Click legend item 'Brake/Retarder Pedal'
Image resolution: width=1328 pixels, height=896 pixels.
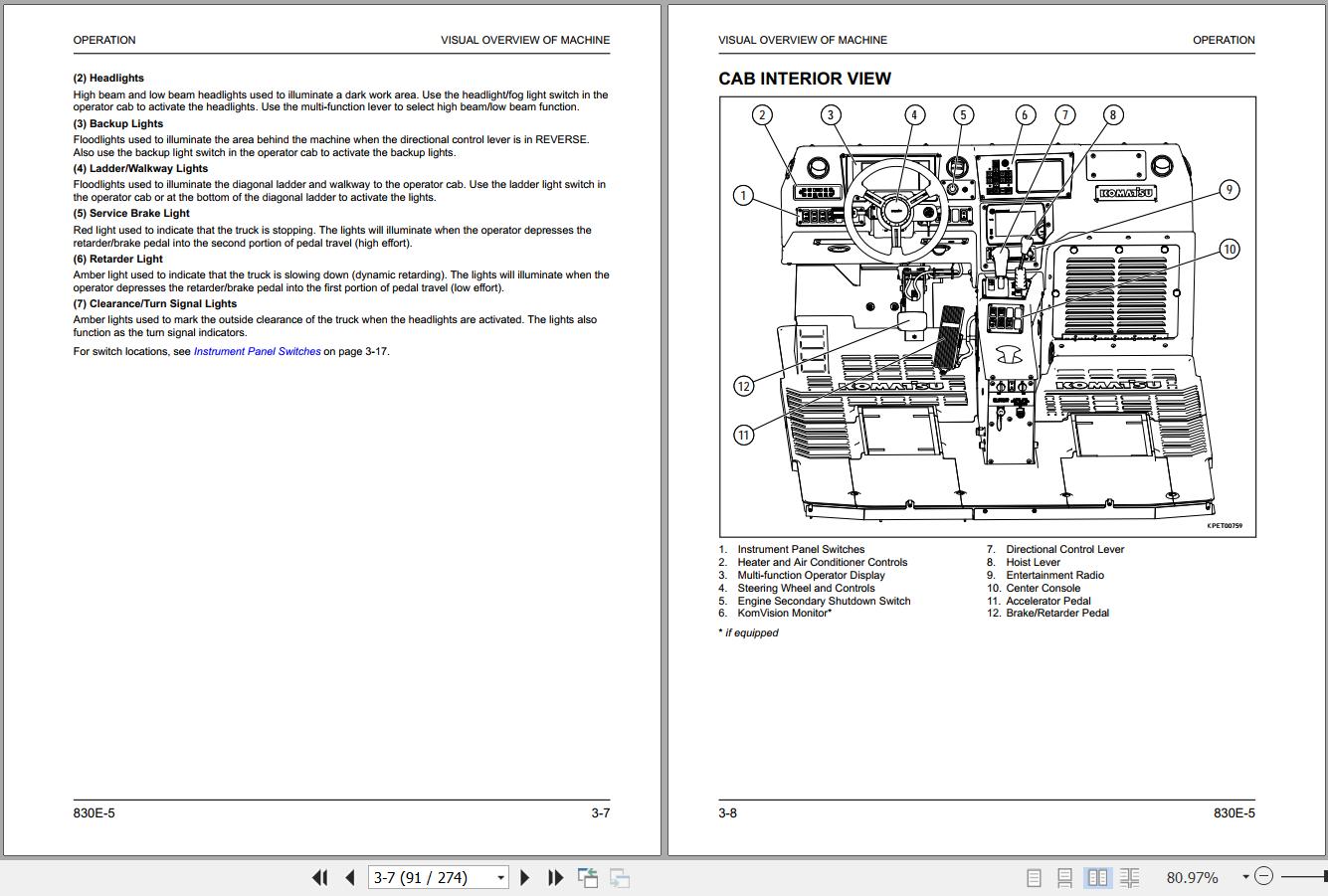click(x=1057, y=613)
